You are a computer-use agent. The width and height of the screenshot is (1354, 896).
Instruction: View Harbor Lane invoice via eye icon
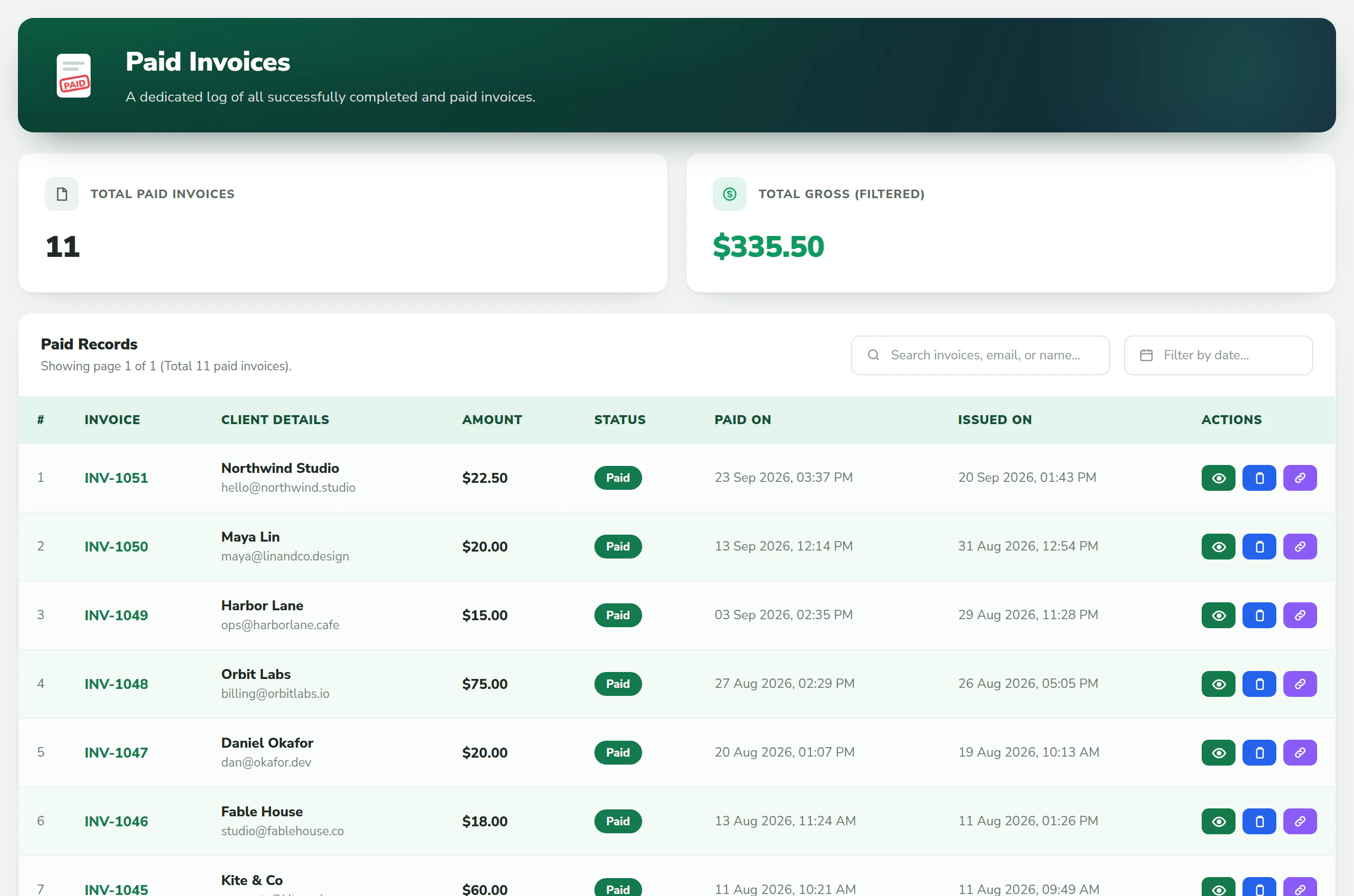pos(1218,615)
